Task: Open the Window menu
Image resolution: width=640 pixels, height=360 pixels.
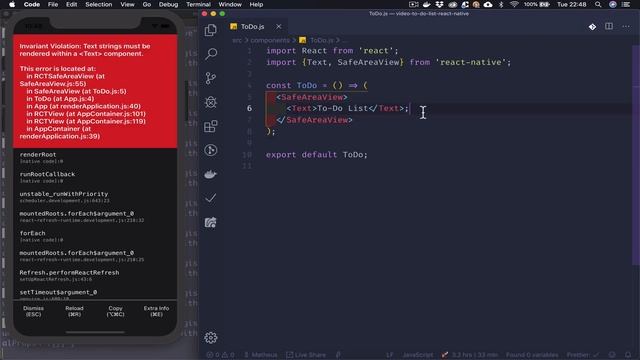Action: [230, 4]
